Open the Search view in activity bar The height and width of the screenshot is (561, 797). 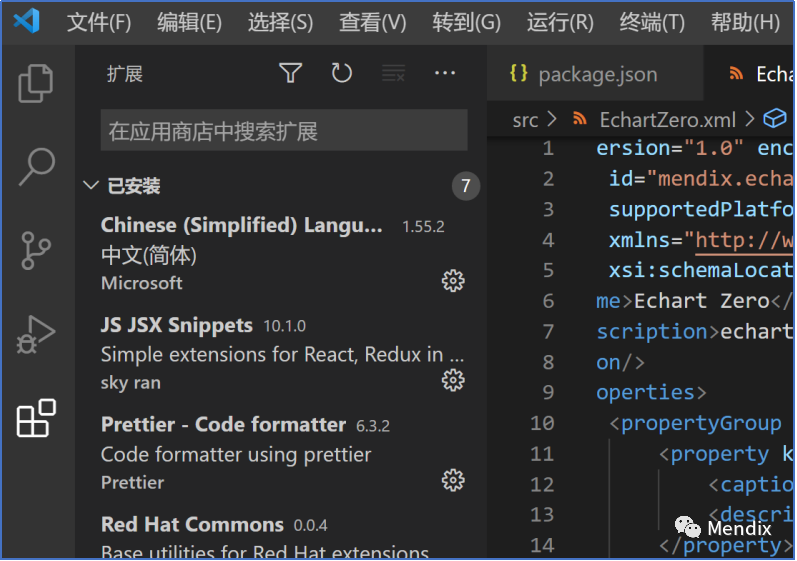click(37, 167)
